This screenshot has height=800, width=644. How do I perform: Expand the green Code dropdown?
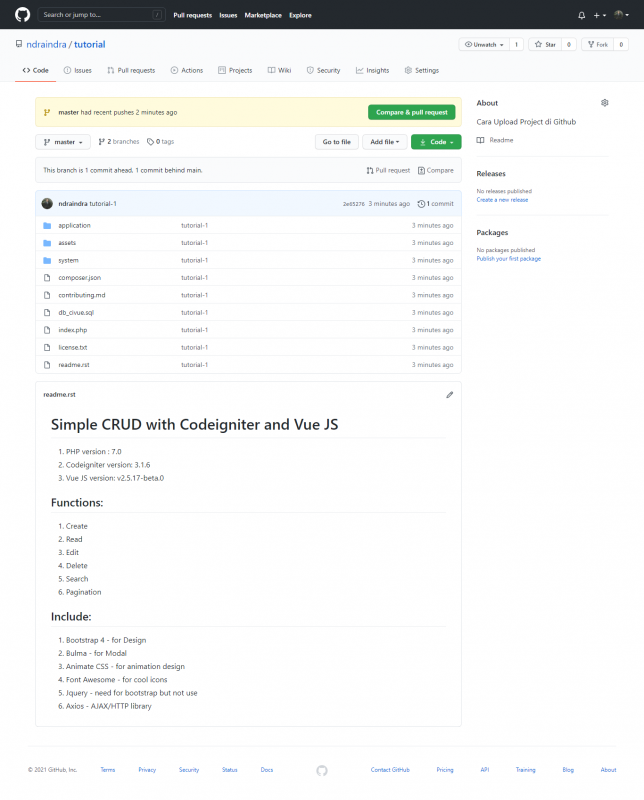435,142
